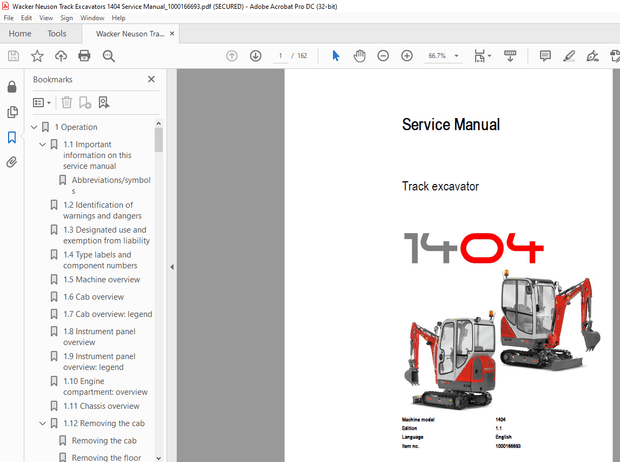Collapse navigation pane with side arrow
Viewport: 620px width, 462px height.
172,267
